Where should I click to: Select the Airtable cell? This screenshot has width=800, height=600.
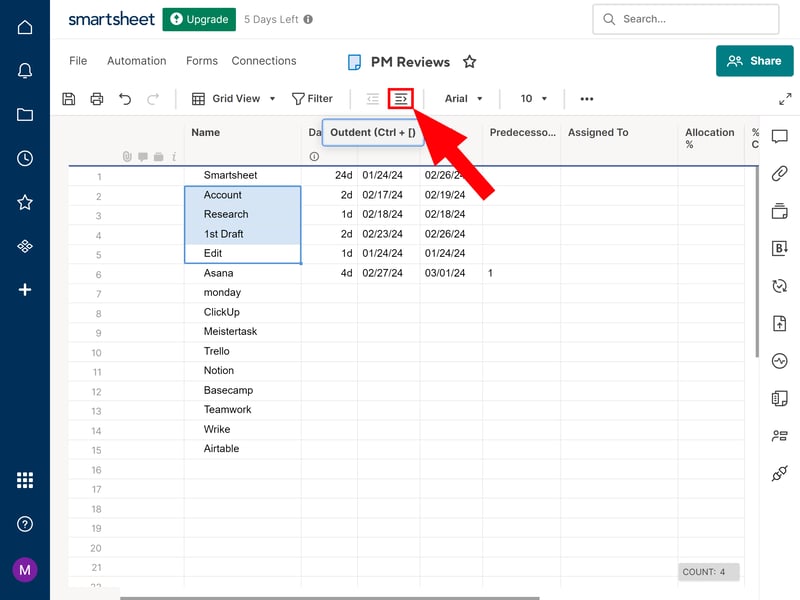click(242, 449)
